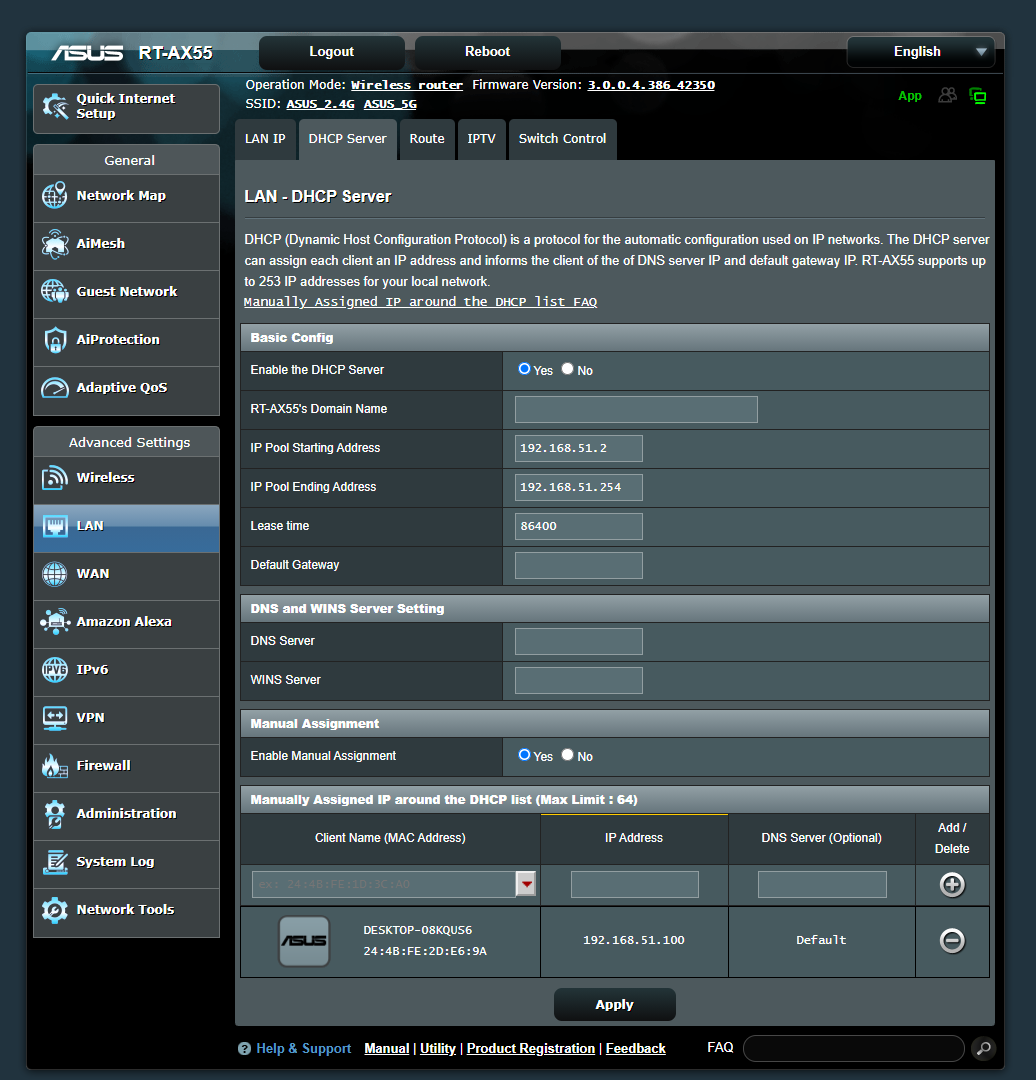This screenshot has width=1036, height=1080.
Task: Open the AiMesh icon
Action: (54, 244)
